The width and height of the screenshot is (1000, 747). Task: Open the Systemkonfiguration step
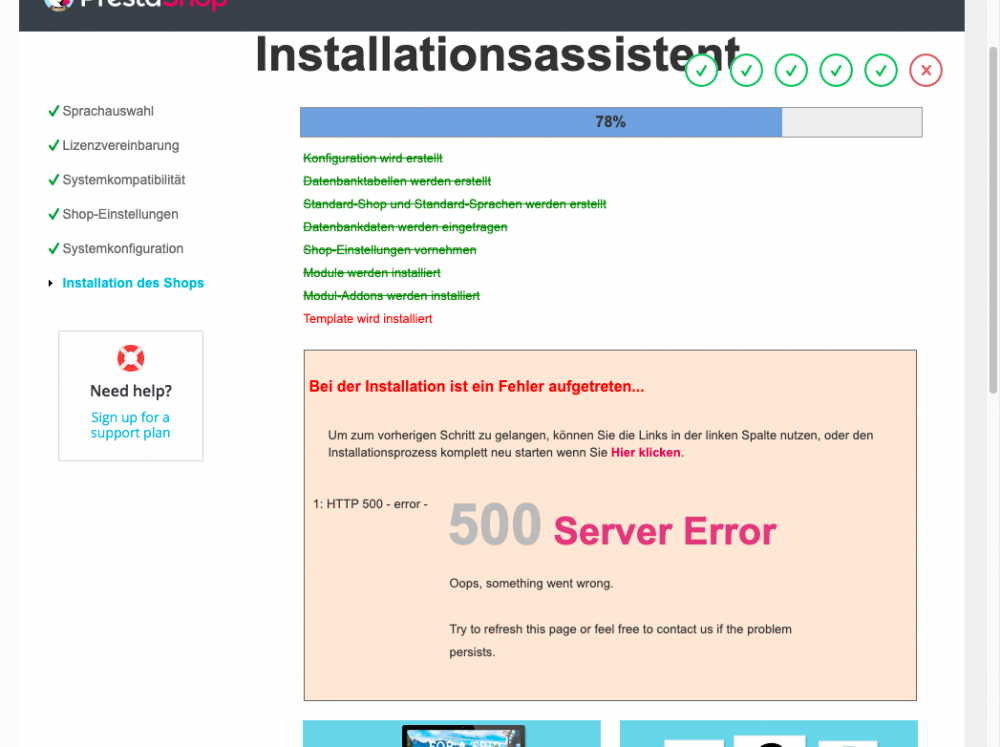click(123, 249)
